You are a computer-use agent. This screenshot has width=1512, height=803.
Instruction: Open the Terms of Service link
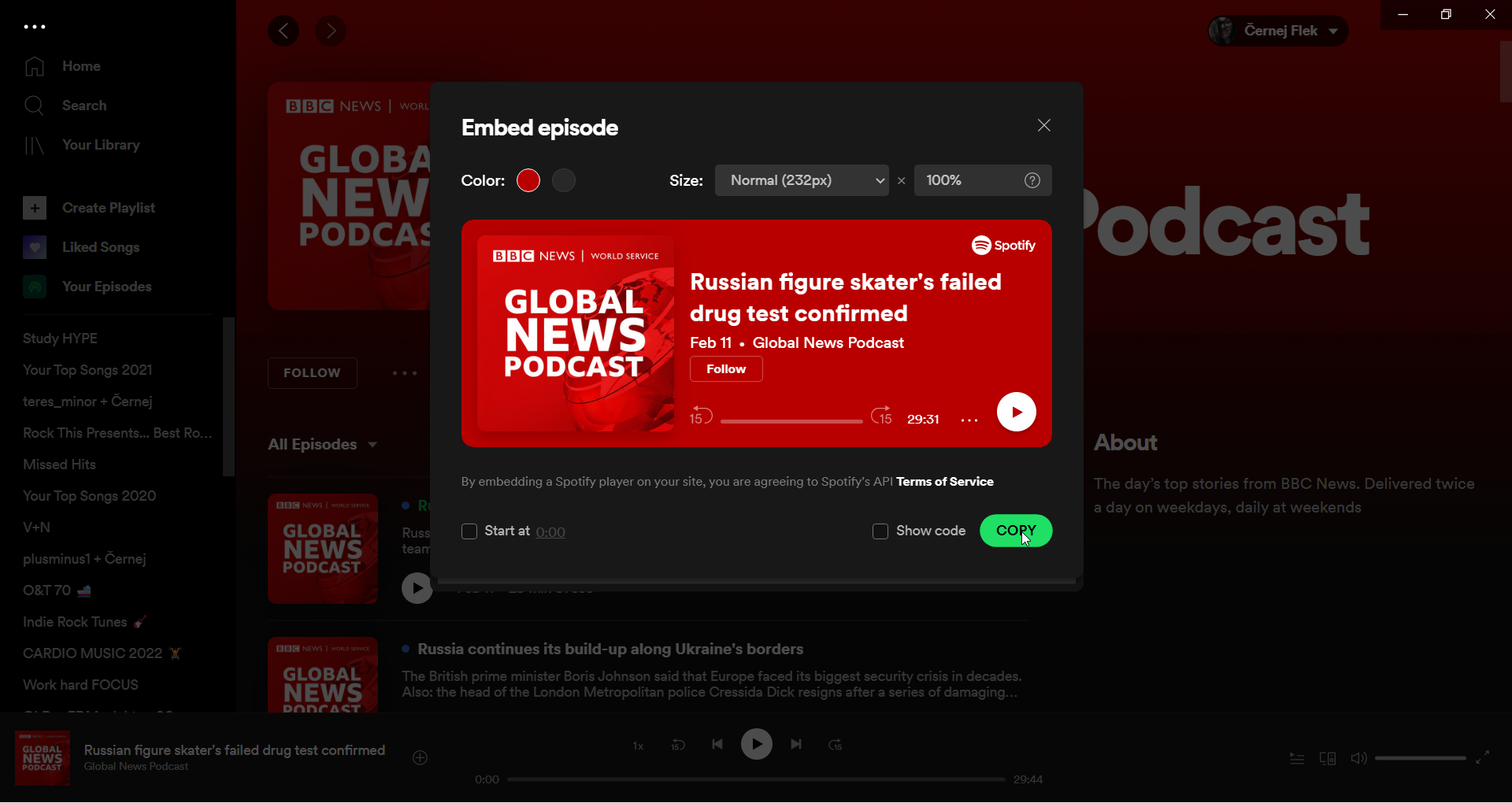[944, 481]
